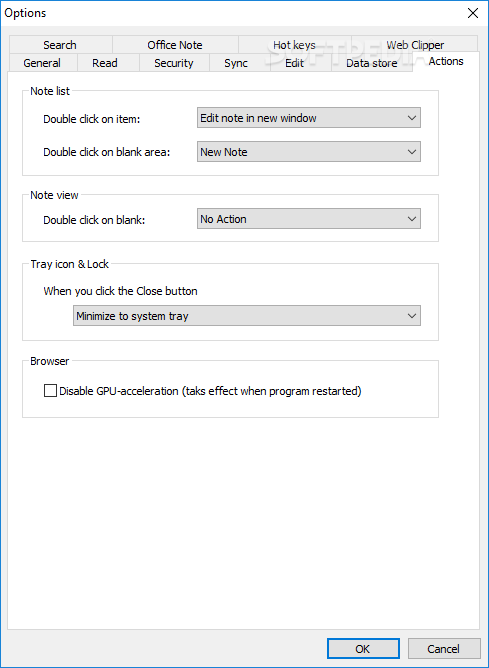Screen dimensions: 489x668
Task: Confirm settings with OK button
Action: click(363, 648)
